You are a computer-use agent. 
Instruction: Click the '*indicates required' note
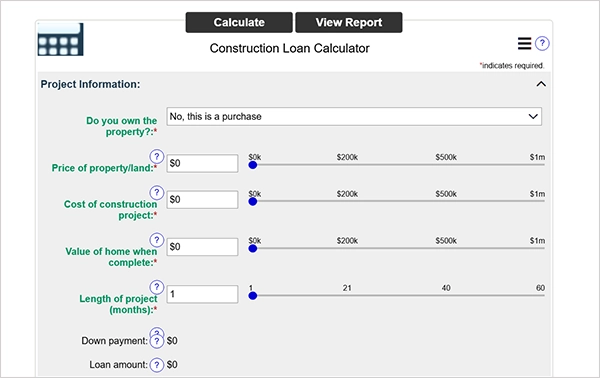click(512, 65)
